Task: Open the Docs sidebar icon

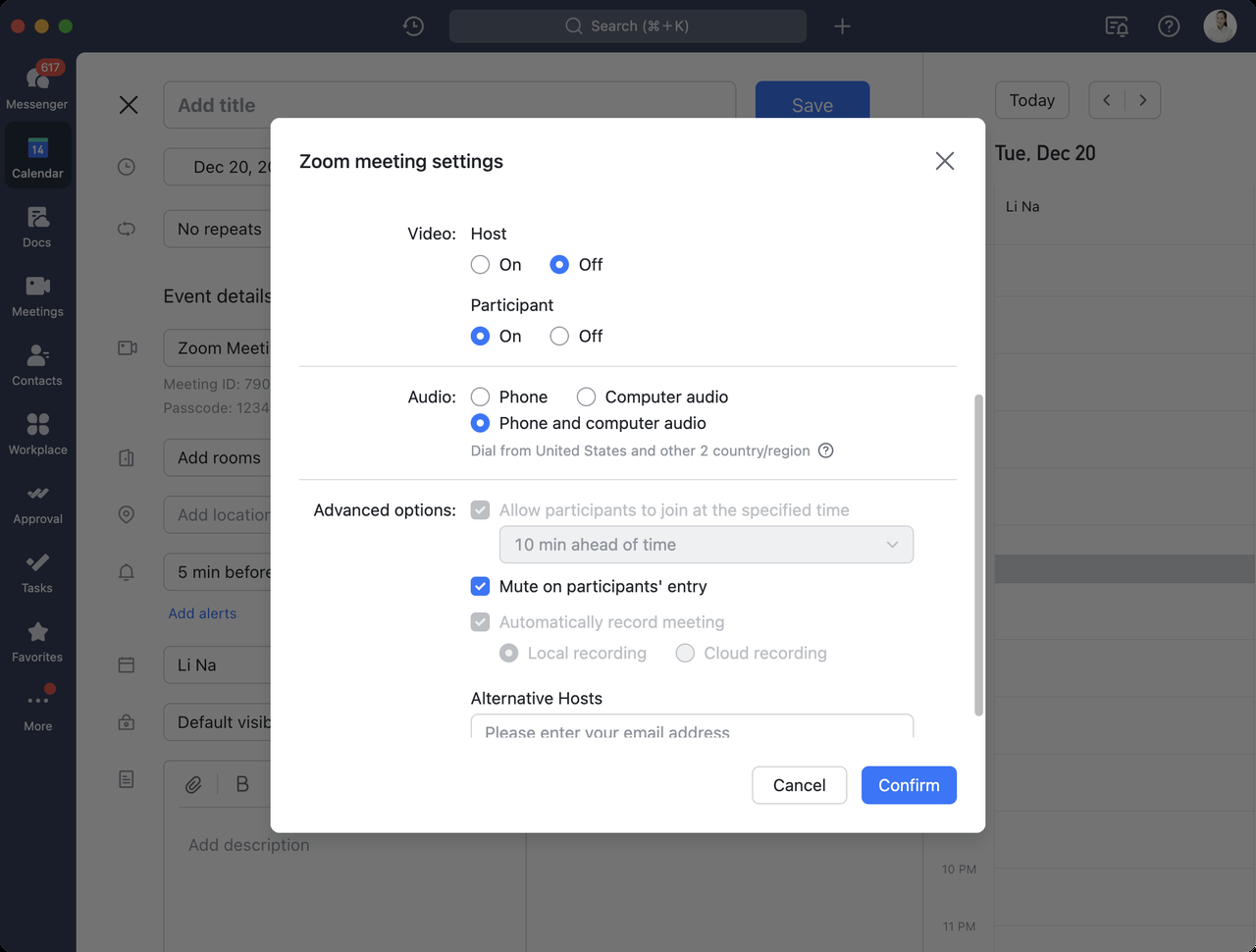Action: 37,225
